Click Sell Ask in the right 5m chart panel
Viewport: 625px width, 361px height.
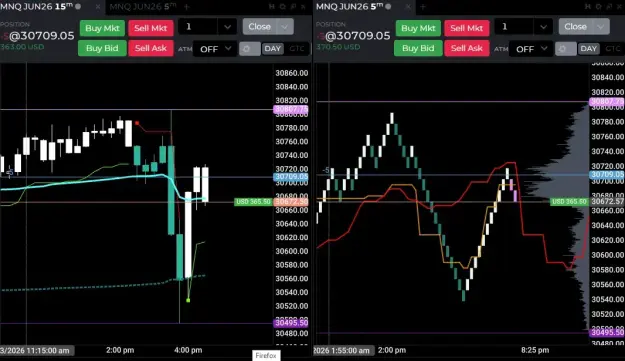[467, 48]
